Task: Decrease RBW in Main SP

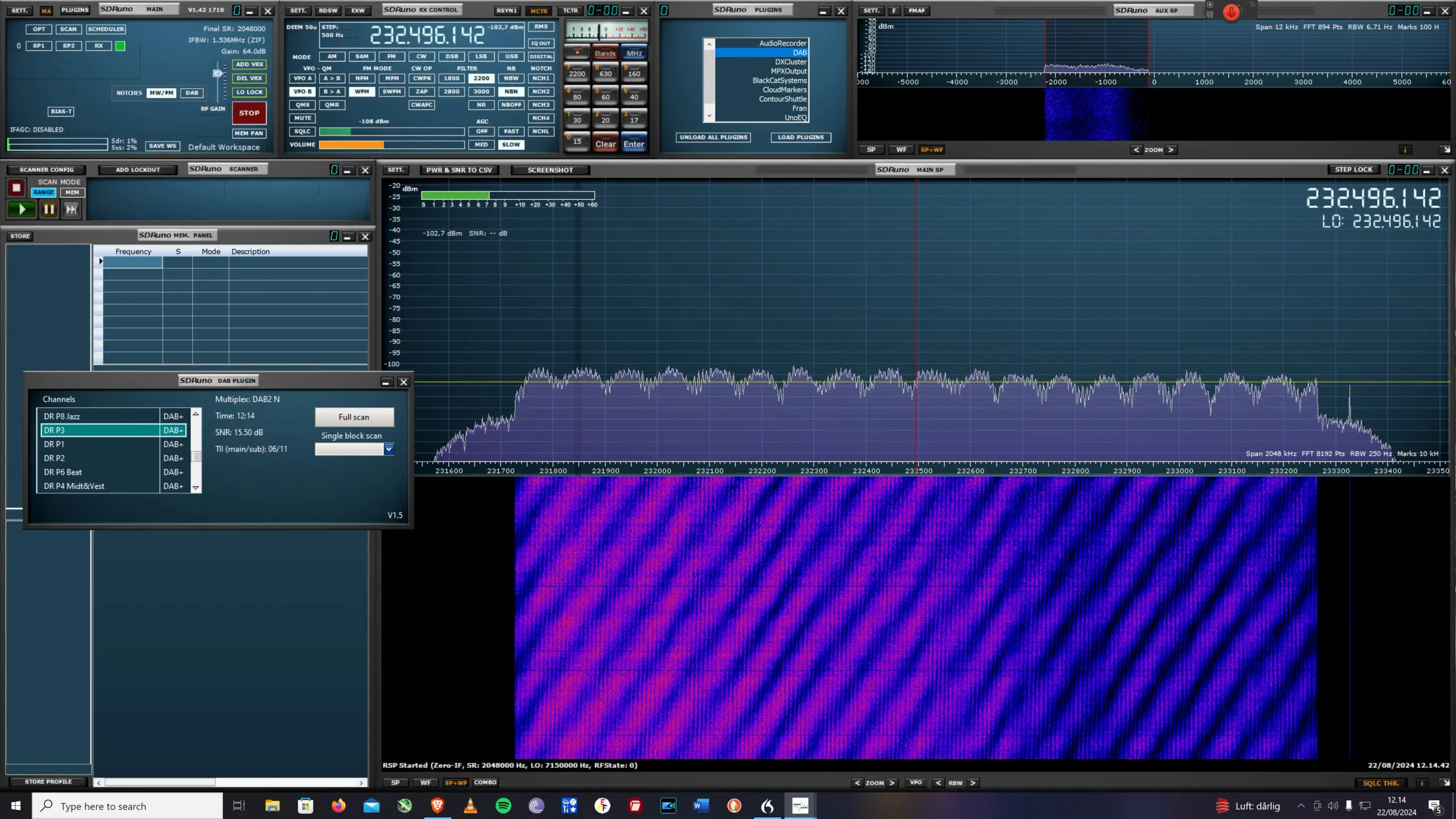Action: click(x=938, y=783)
